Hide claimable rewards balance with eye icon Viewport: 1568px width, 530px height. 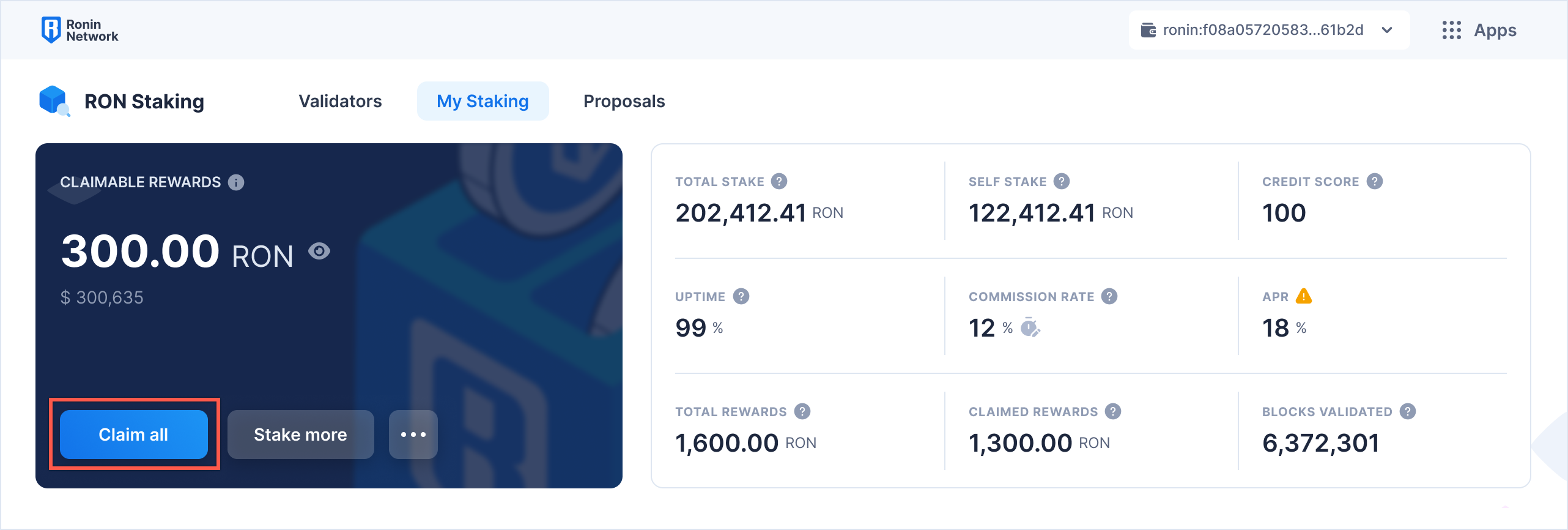pyautogui.click(x=319, y=251)
